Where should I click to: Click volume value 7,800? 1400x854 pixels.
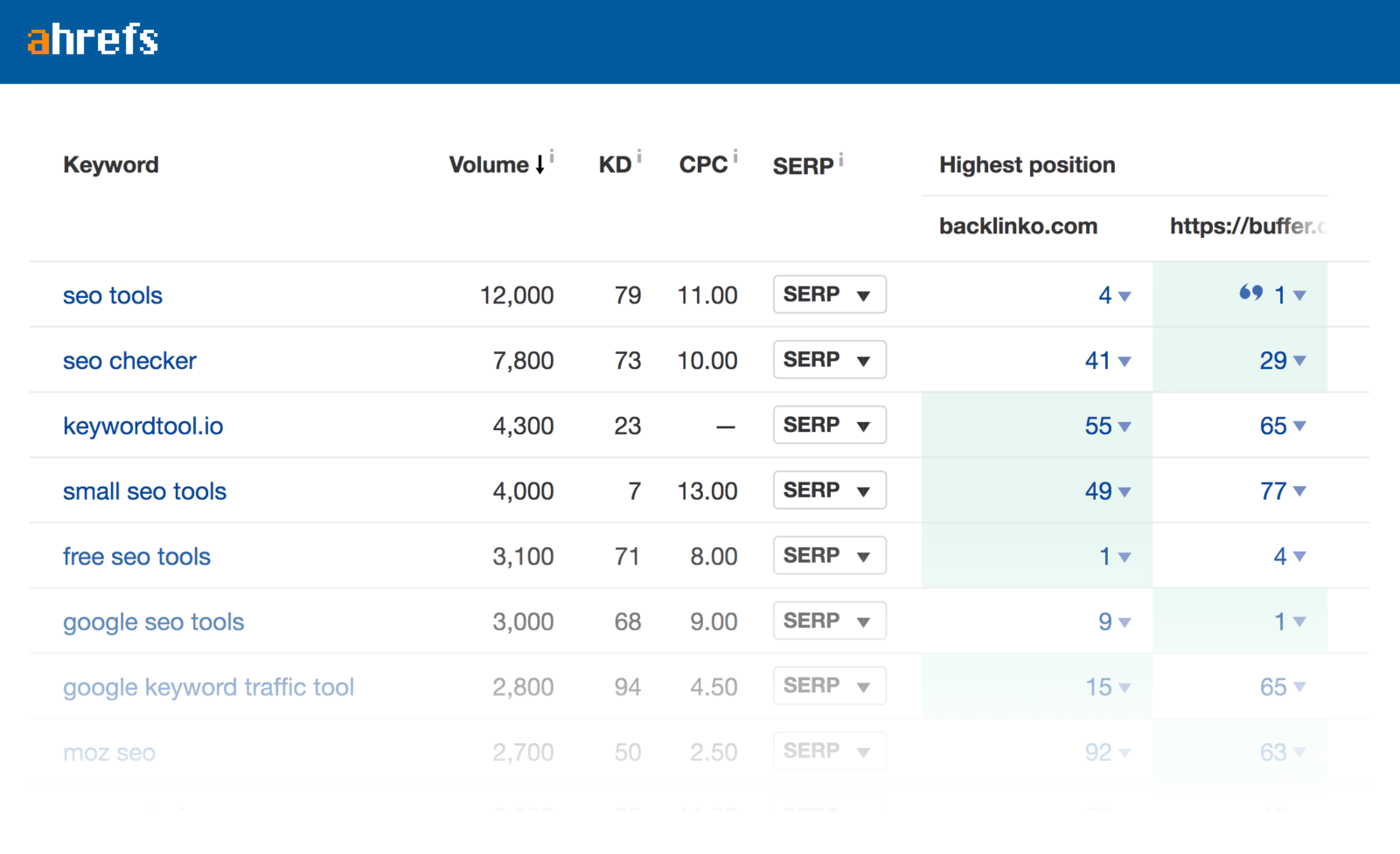point(523,361)
